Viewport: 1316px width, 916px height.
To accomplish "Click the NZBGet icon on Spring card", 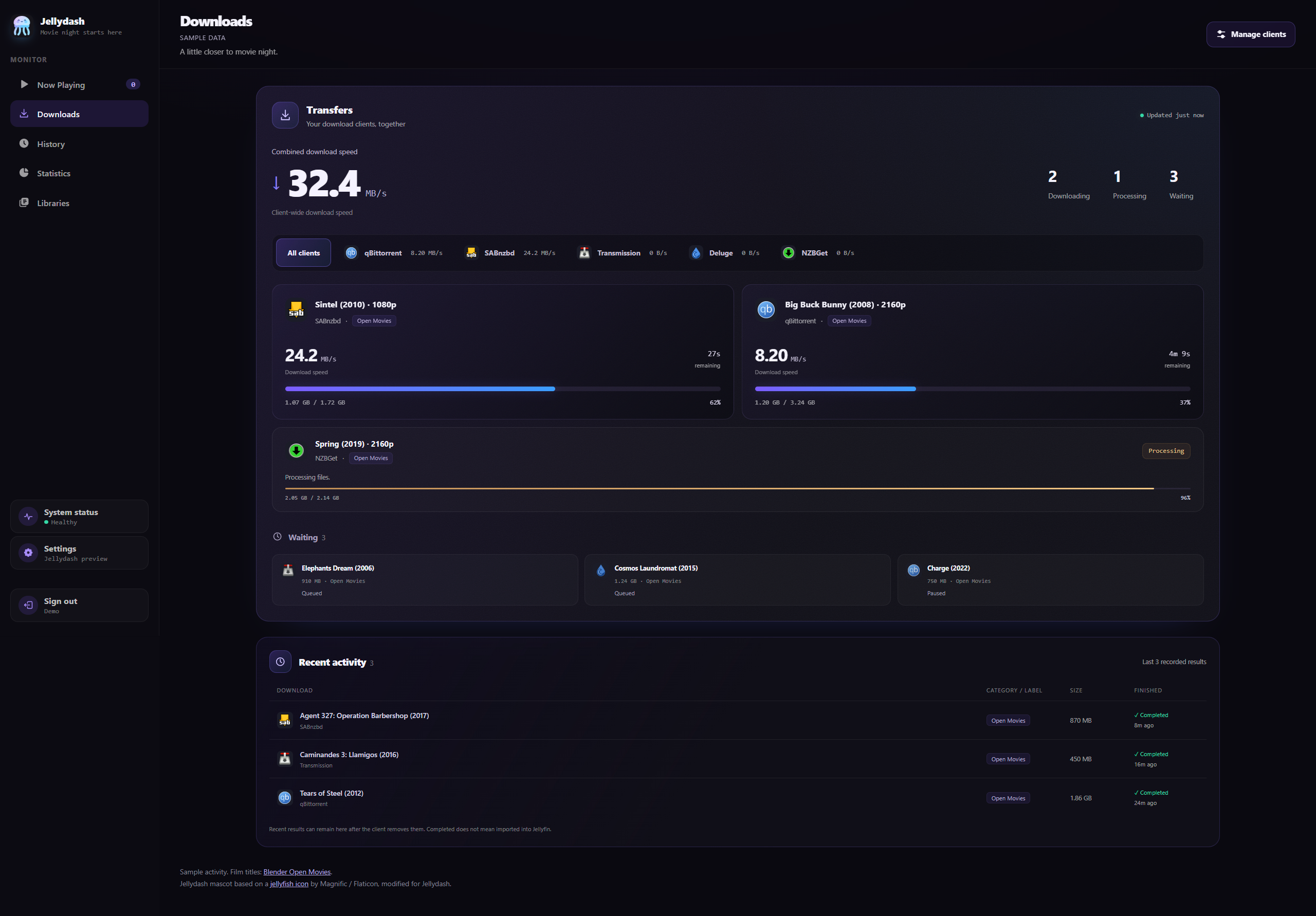I will [x=296, y=451].
